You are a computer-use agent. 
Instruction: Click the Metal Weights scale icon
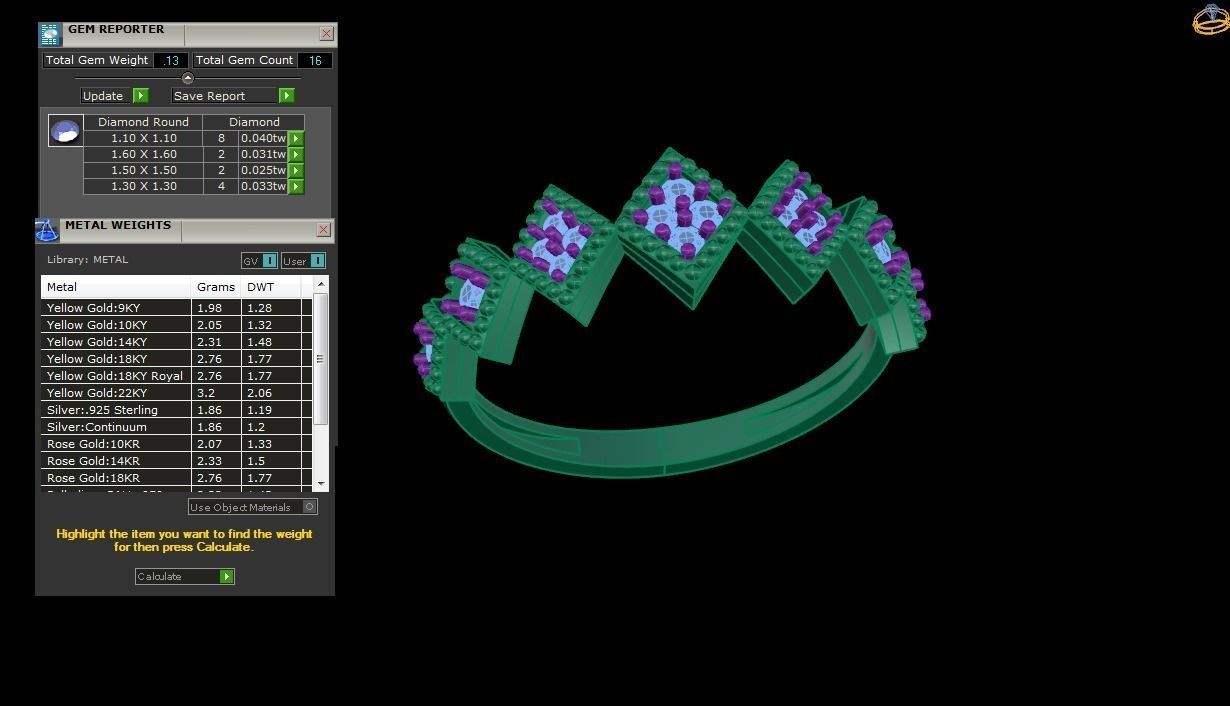(47, 231)
